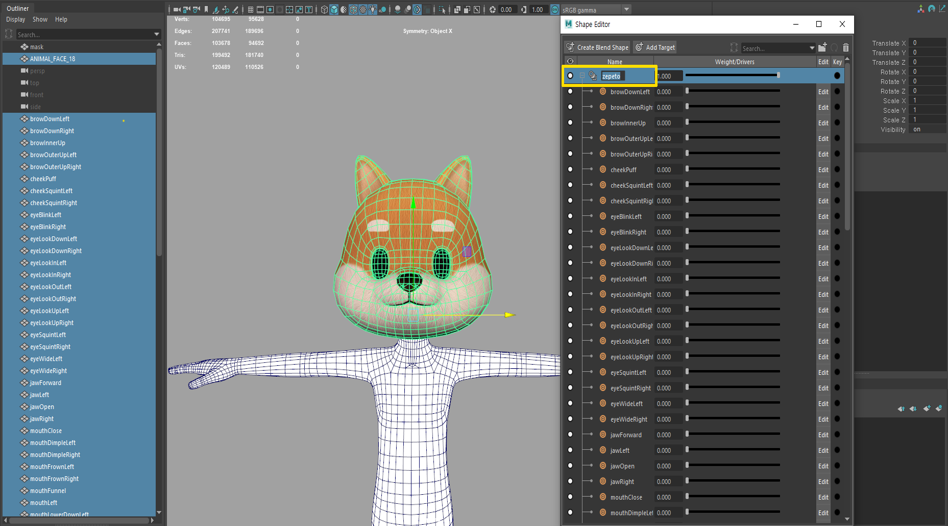Screen dimensions: 948x526
Task: Click the eyeWideLeft weight slider
Action: pyautogui.click(x=732, y=403)
